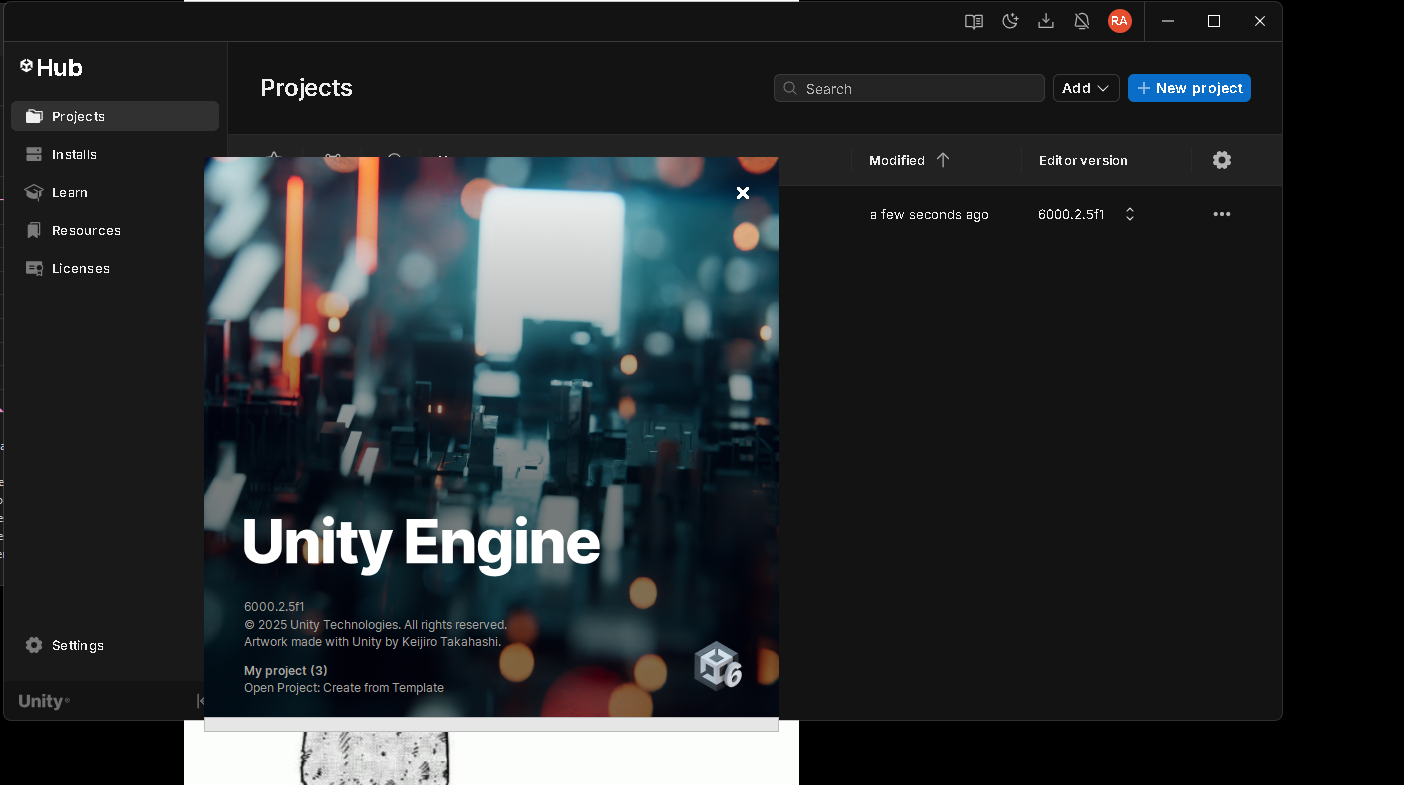Change editor version 6000.2.5f1 selector arrows

[x=1130, y=214]
